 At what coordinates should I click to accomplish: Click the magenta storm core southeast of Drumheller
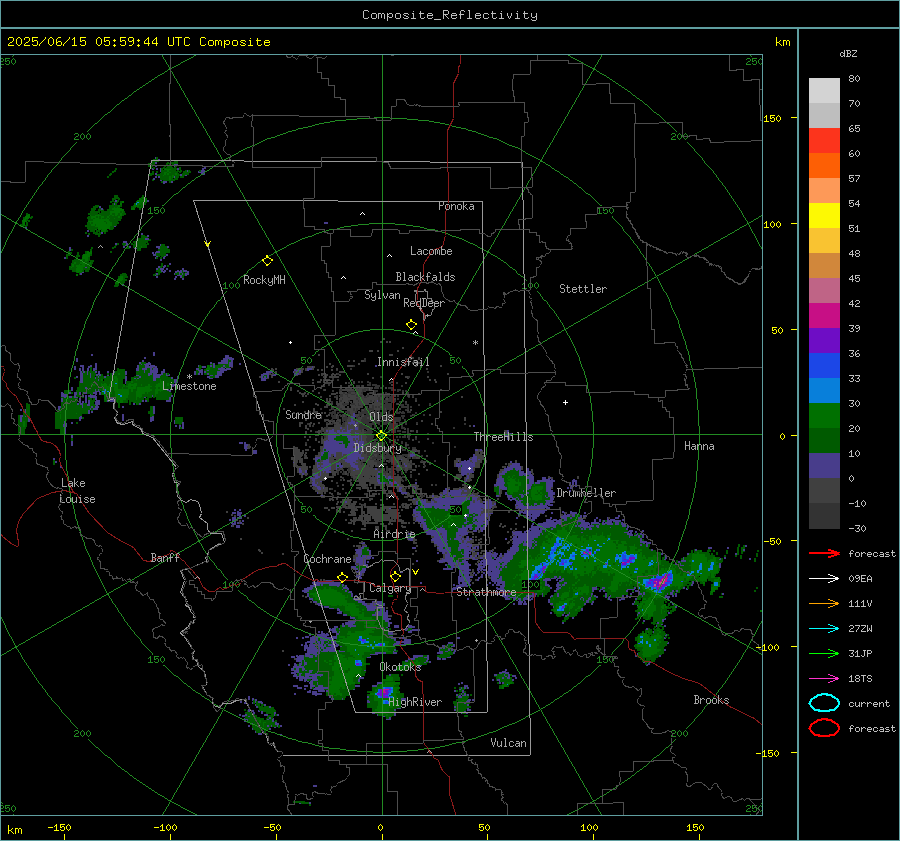coord(660,581)
